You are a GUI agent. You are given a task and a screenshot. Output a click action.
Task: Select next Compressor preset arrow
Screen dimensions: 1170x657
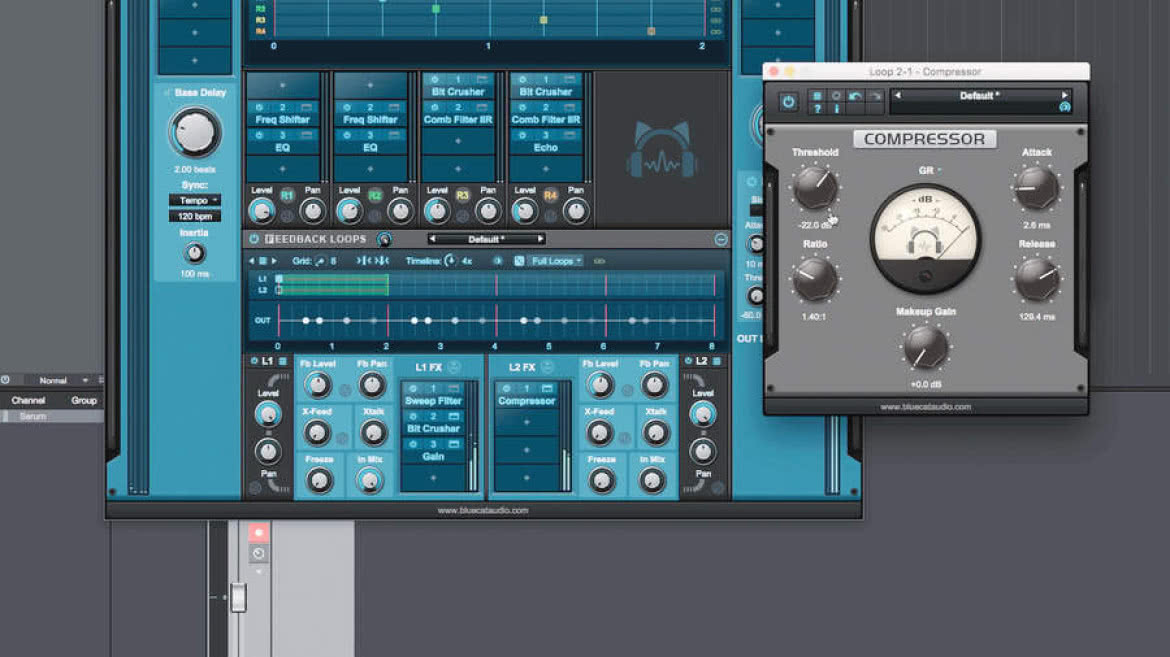click(1064, 96)
